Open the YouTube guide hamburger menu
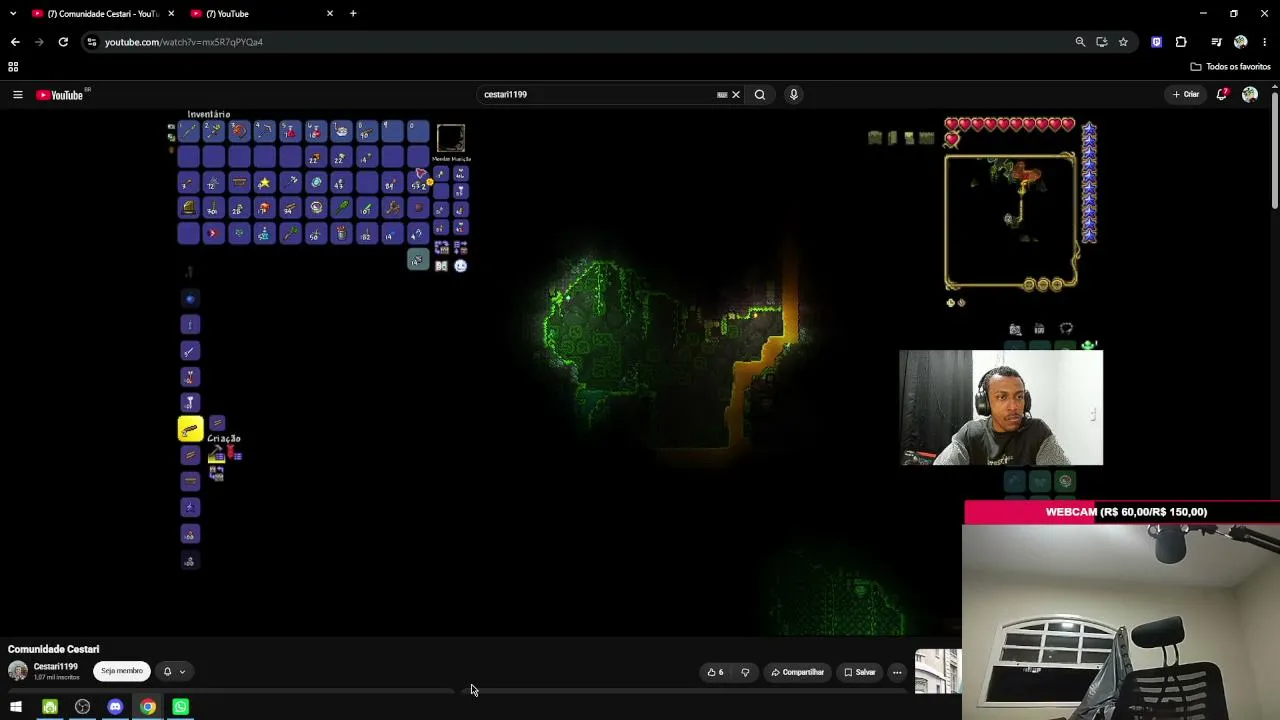 (x=17, y=95)
